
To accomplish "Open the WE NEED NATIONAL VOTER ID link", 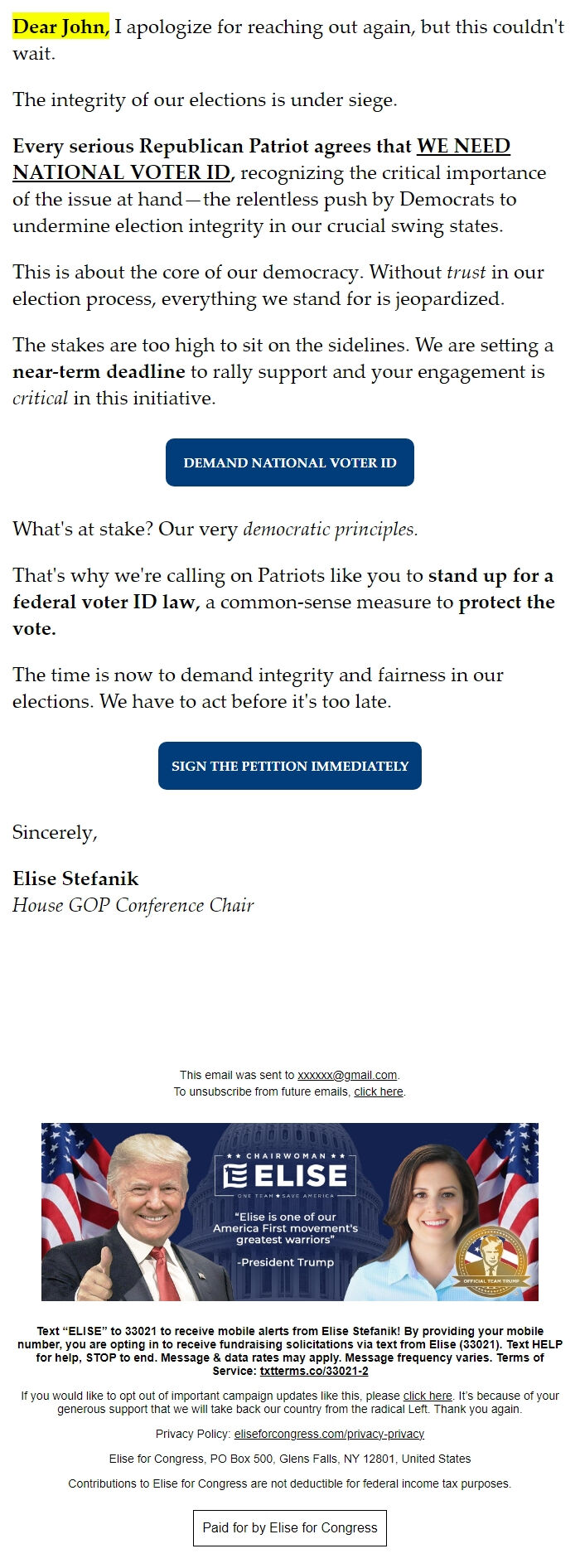I will pyautogui.click(x=261, y=159).
